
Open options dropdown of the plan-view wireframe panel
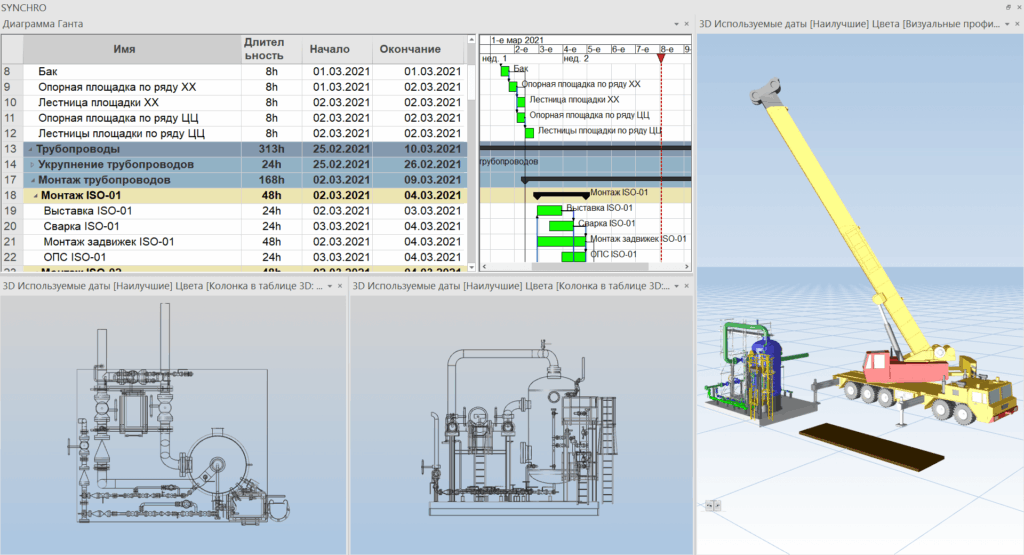330,286
